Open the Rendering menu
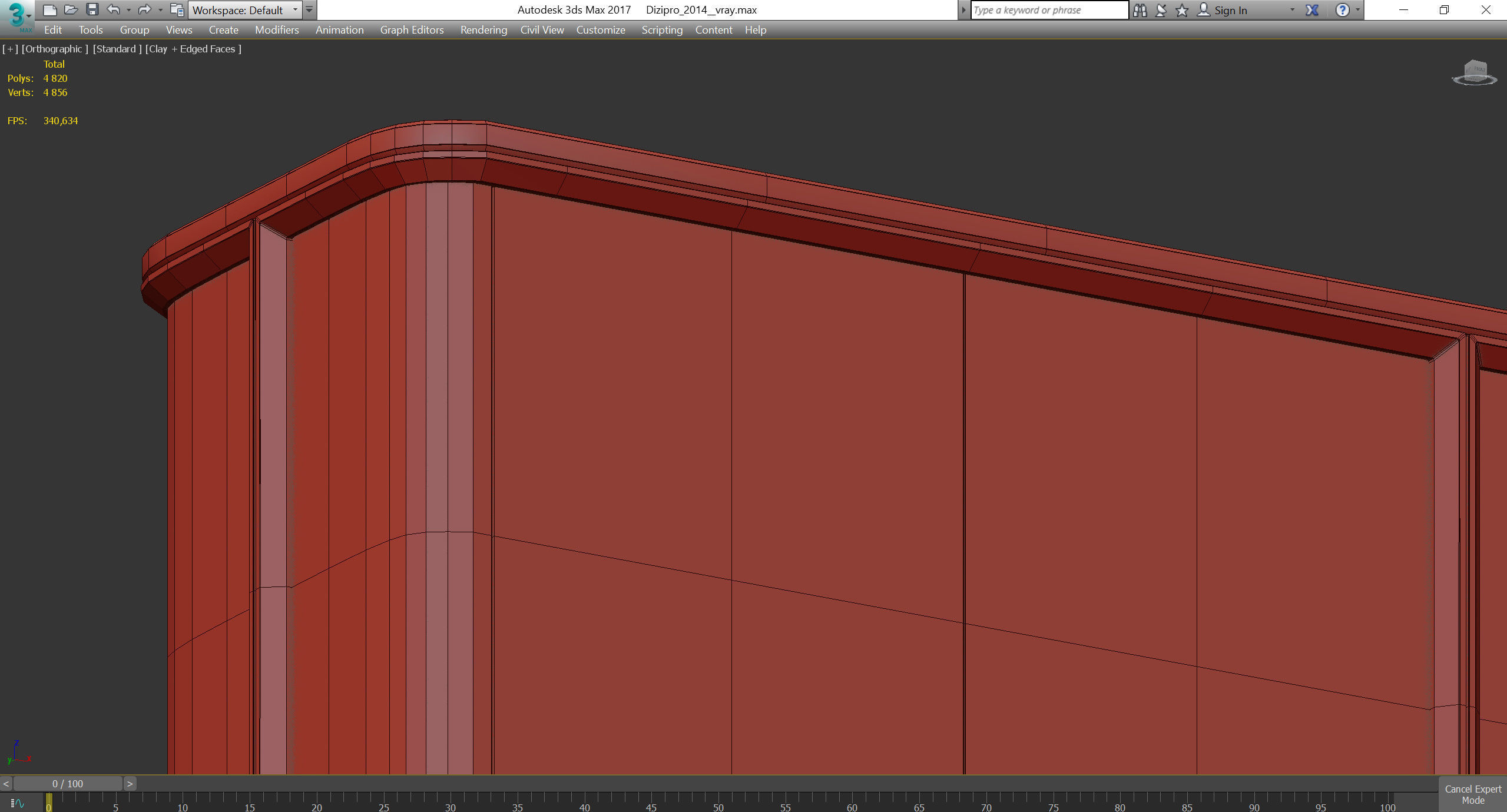 pos(483,30)
